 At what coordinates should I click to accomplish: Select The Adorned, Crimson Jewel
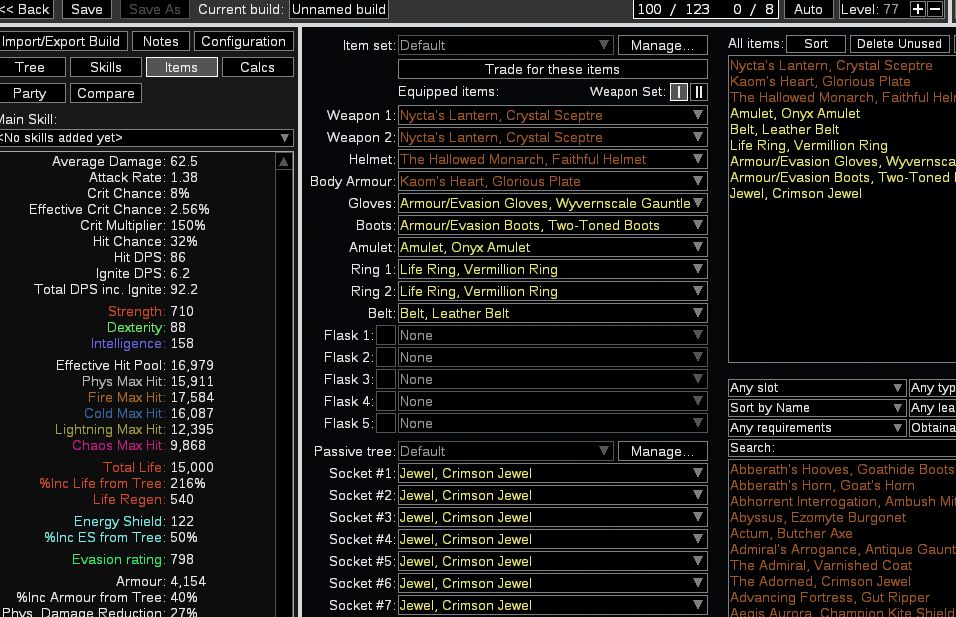tap(820, 582)
